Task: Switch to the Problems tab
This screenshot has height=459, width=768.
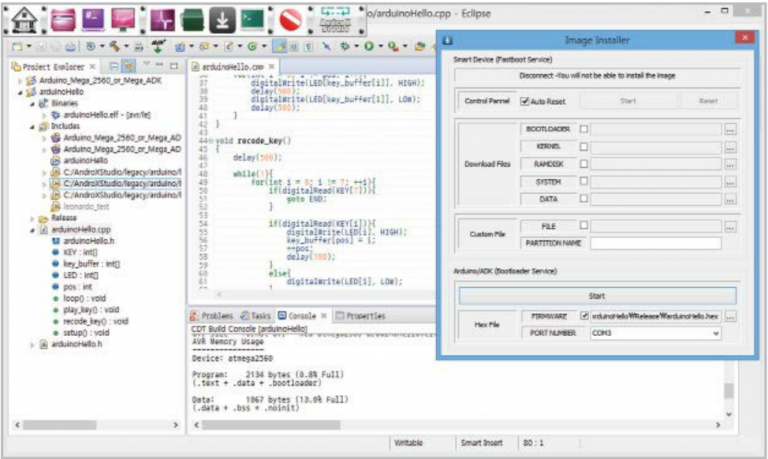Action: pos(212,316)
